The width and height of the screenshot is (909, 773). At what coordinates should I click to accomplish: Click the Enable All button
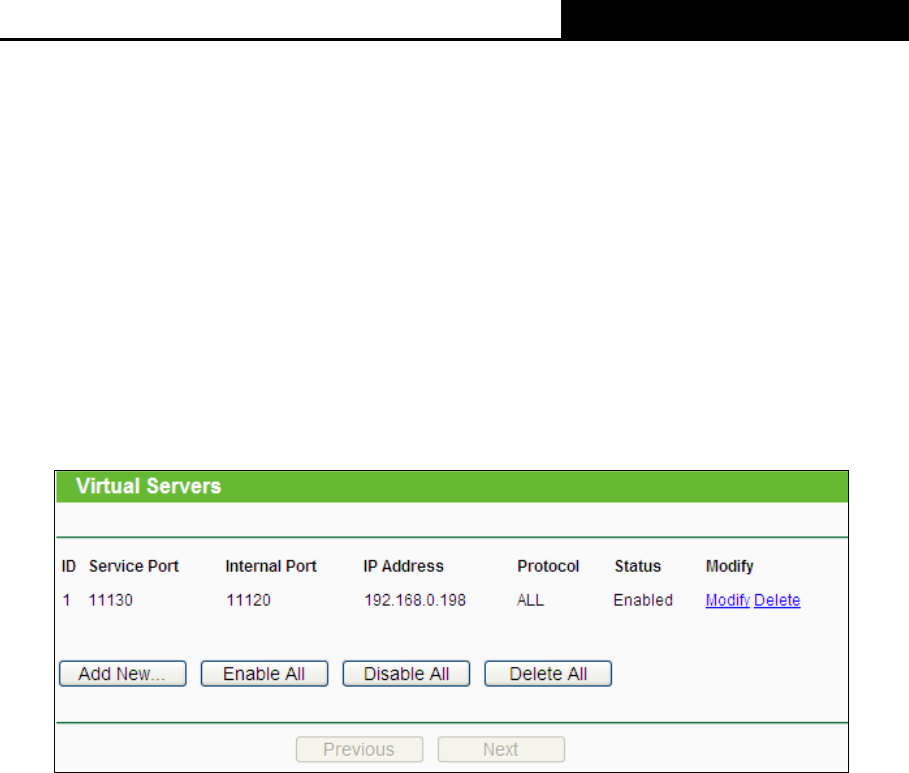click(x=264, y=673)
